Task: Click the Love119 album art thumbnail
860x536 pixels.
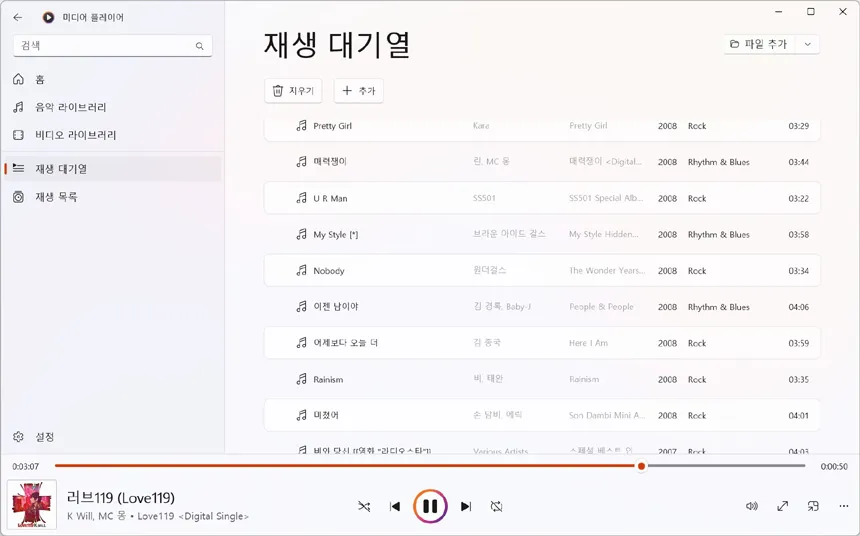Action: (x=32, y=505)
